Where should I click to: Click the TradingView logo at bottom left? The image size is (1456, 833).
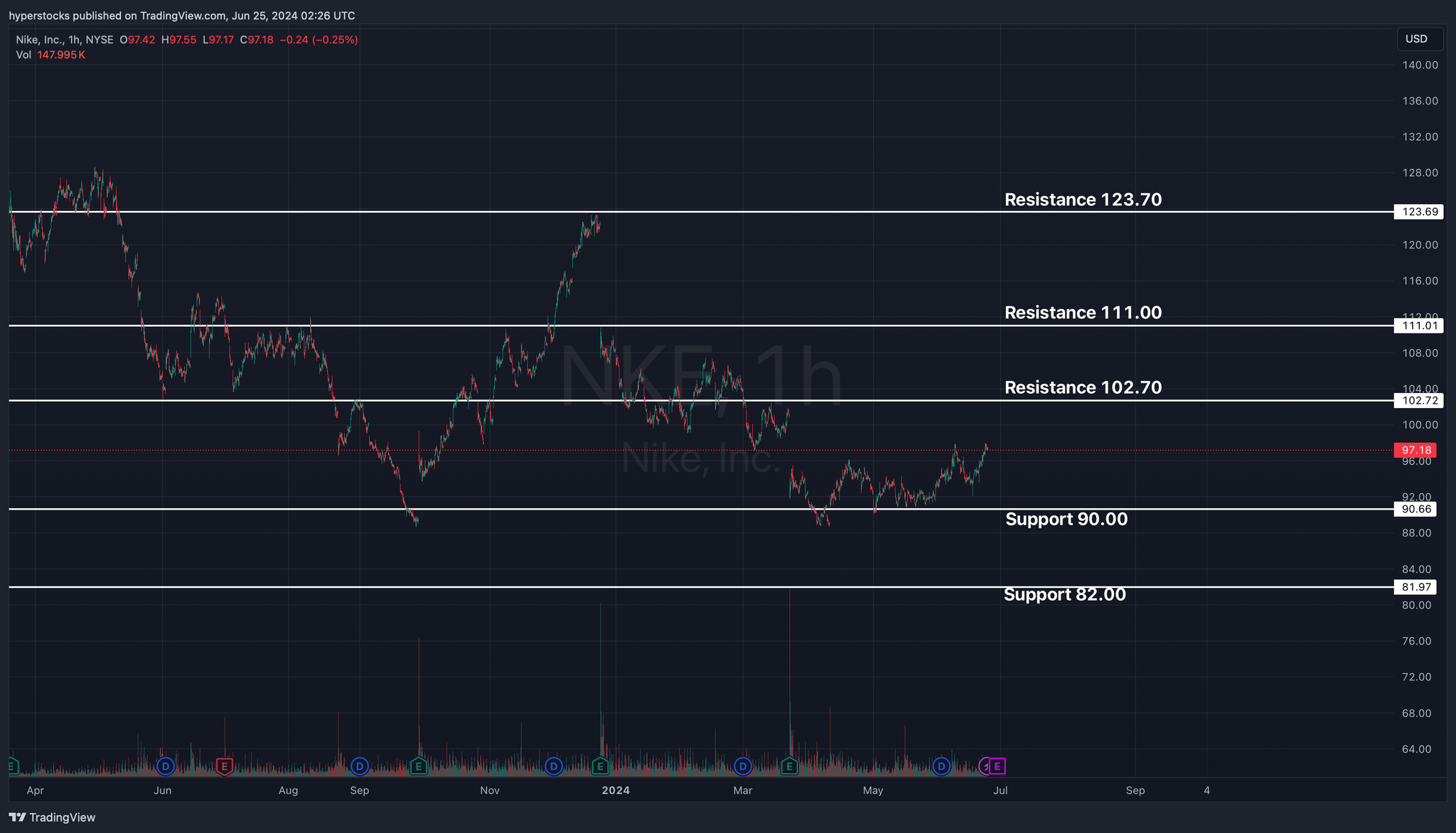pyautogui.click(x=52, y=817)
